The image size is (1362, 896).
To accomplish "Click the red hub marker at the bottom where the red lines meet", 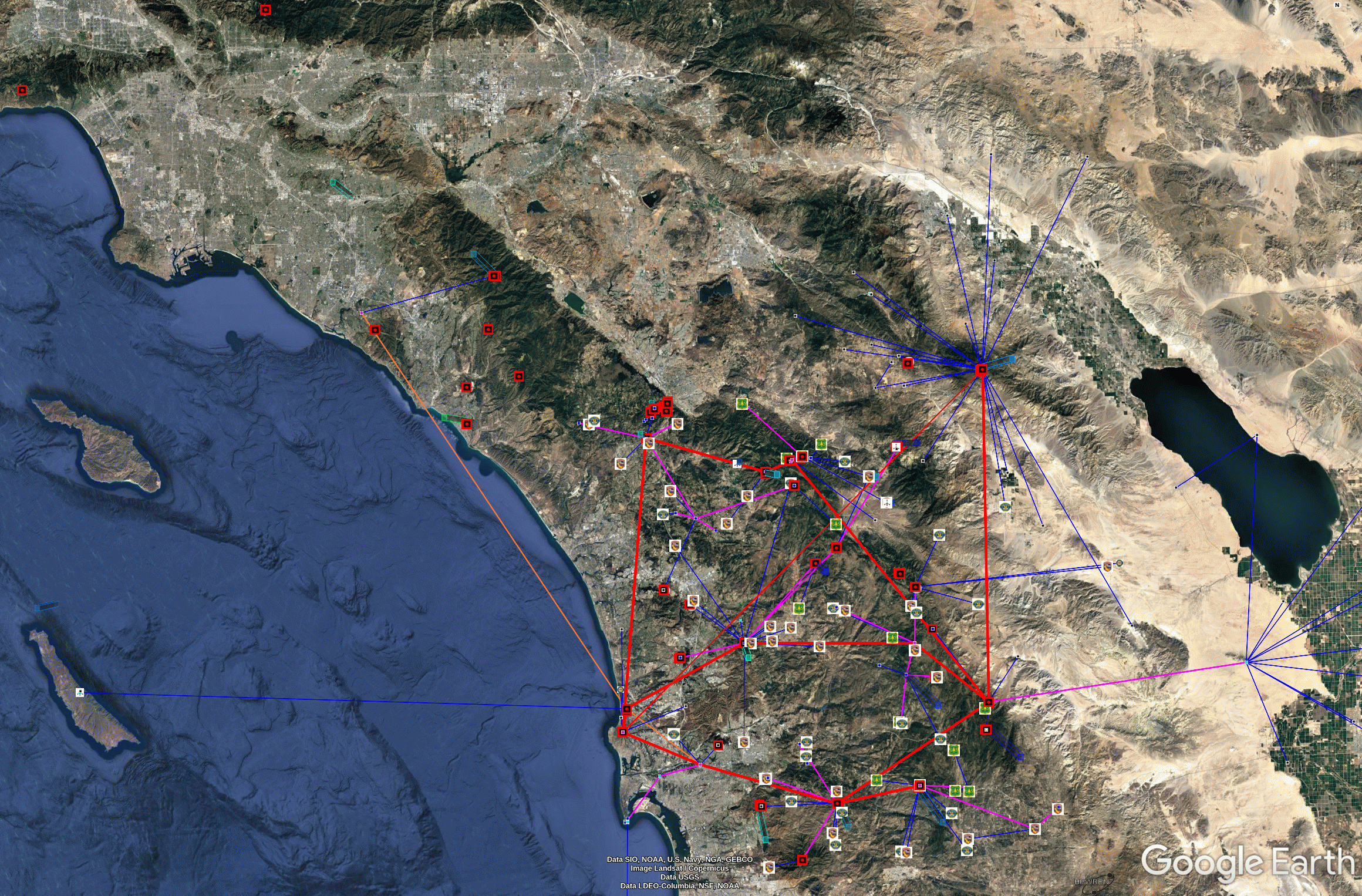I will 837,803.
